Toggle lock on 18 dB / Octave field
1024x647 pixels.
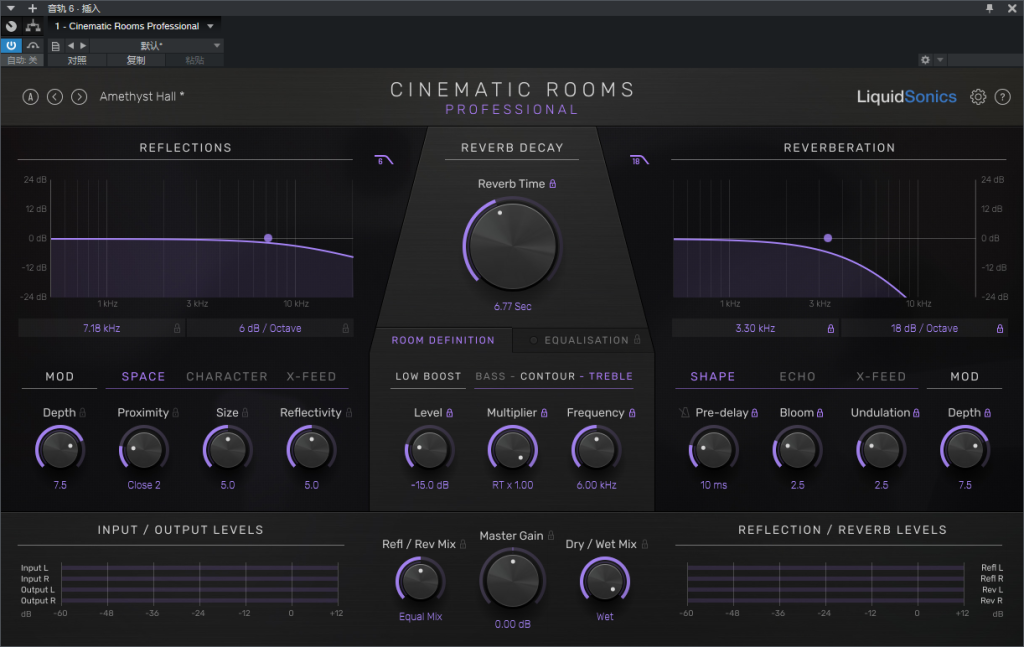1000,328
